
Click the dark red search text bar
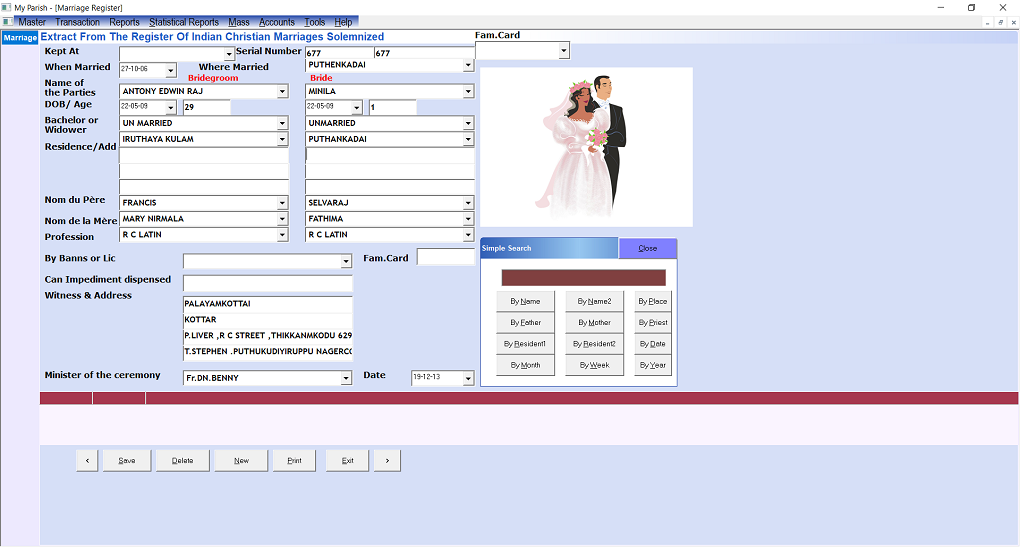tap(583, 277)
